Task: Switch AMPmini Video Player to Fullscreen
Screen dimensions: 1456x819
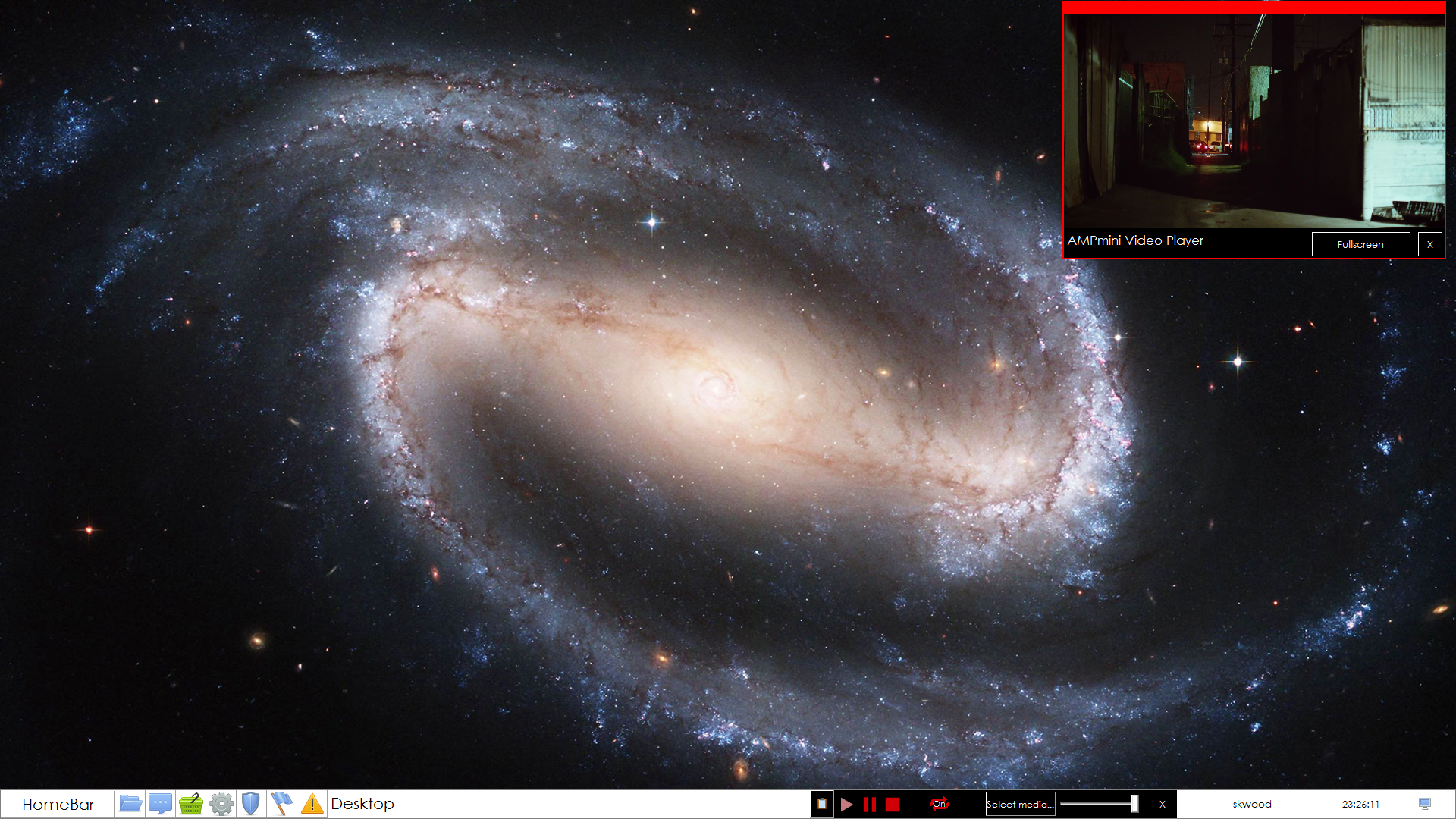Action: pos(1360,244)
